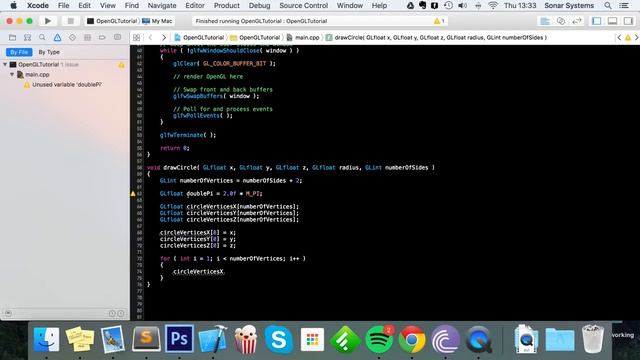This screenshot has width=640, height=360.
Task: Choose the My Mac destination
Action: click(157, 21)
